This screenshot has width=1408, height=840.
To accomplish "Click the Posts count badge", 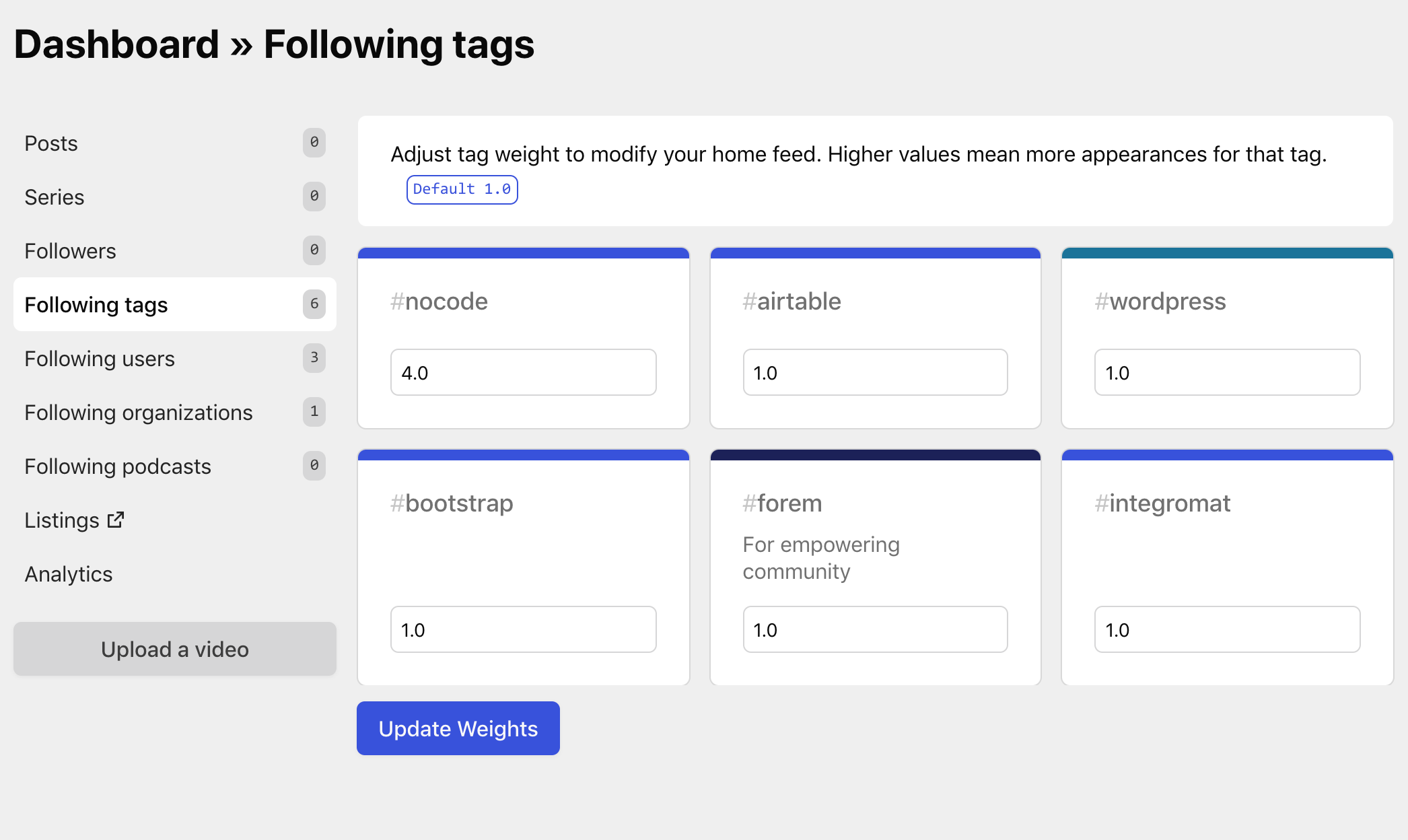I will click(x=314, y=143).
